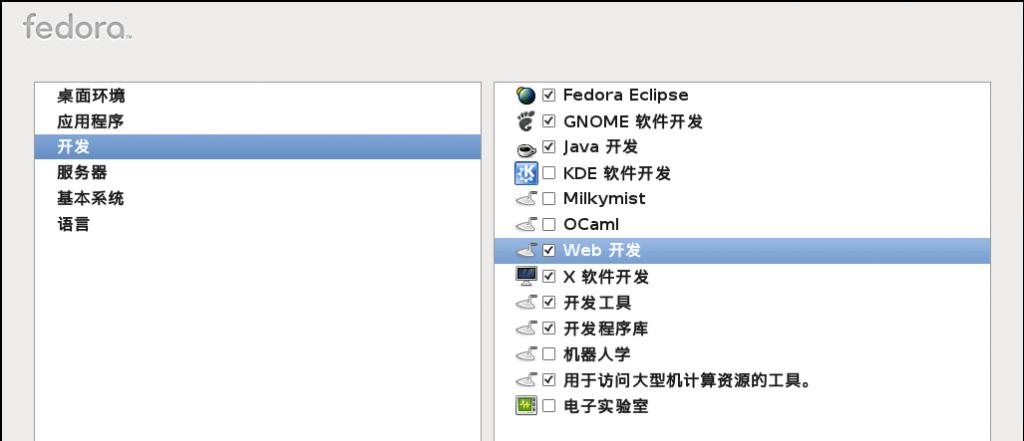Uncheck the Fedora Eclipse checkbox
Image resolution: width=1024 pixels, height=441 pixels.
(x=549, y=96)
